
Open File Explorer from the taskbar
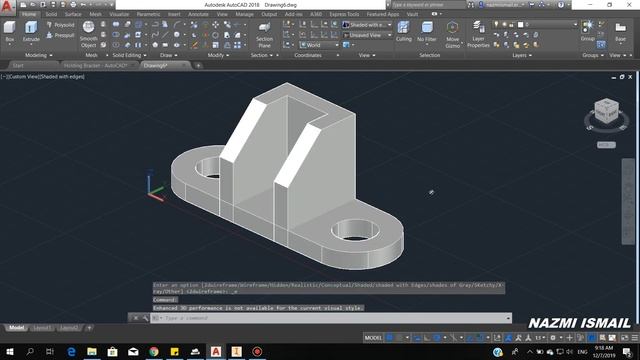coord(92,351)
